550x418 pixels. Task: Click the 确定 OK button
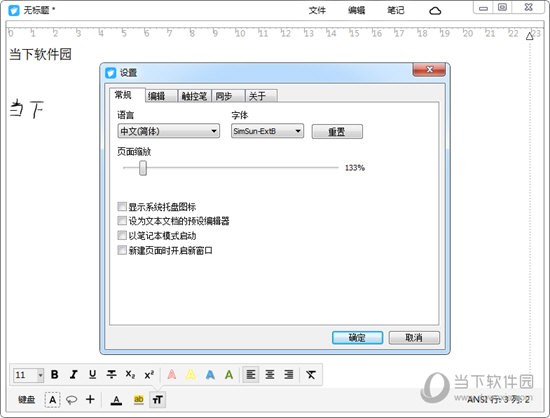coord(357,338)
